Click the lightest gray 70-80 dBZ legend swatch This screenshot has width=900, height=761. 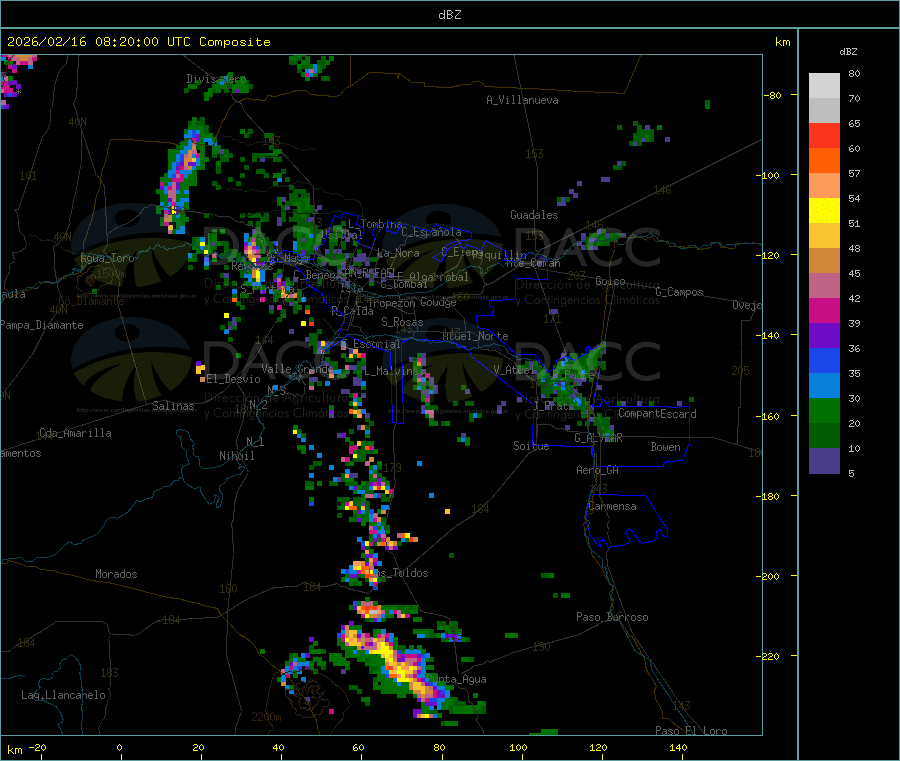point(824,86)
